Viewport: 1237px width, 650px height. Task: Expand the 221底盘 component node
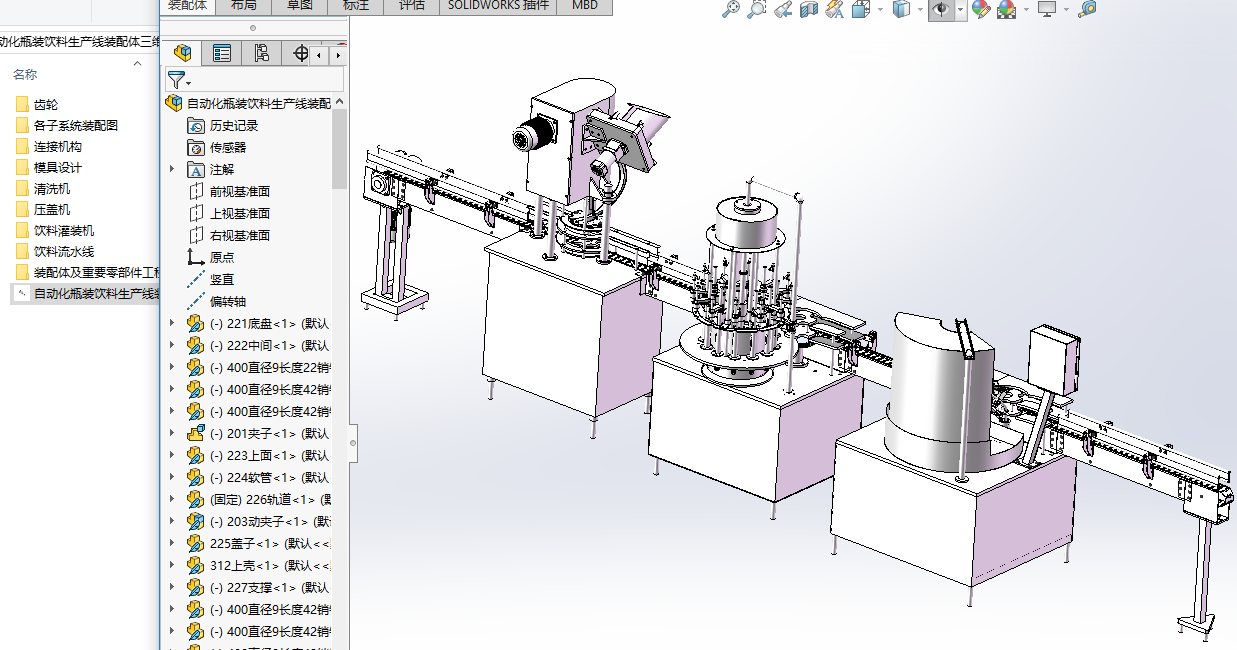pos(172,323)
